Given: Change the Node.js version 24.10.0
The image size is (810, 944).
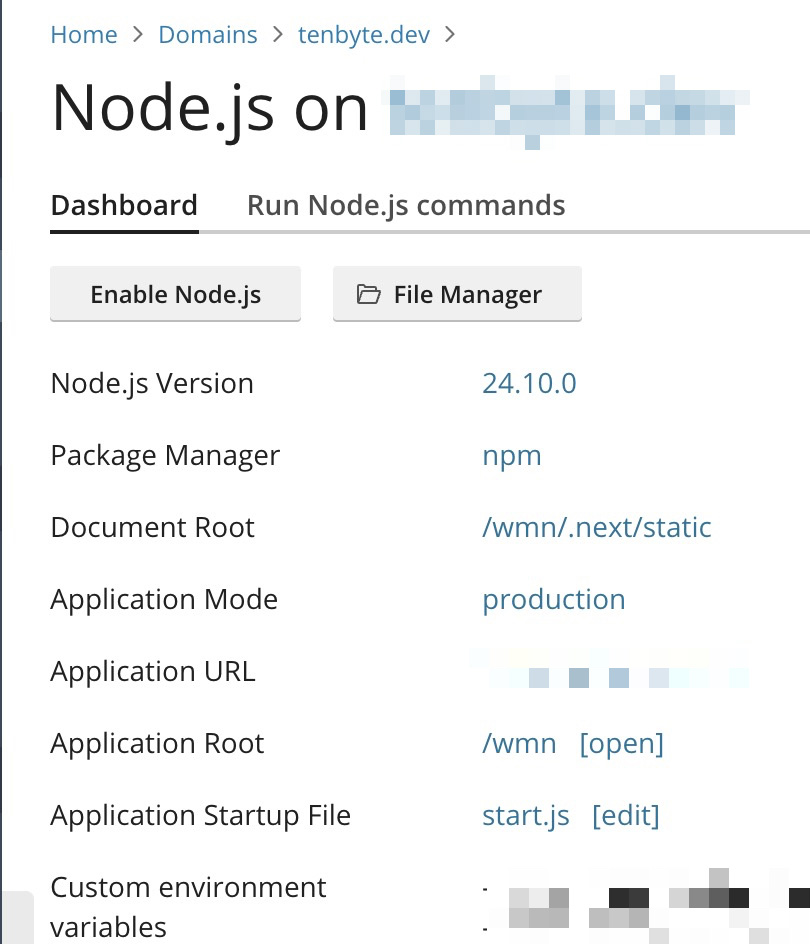Looking at the screenshot, I should [x=529, y=384].
